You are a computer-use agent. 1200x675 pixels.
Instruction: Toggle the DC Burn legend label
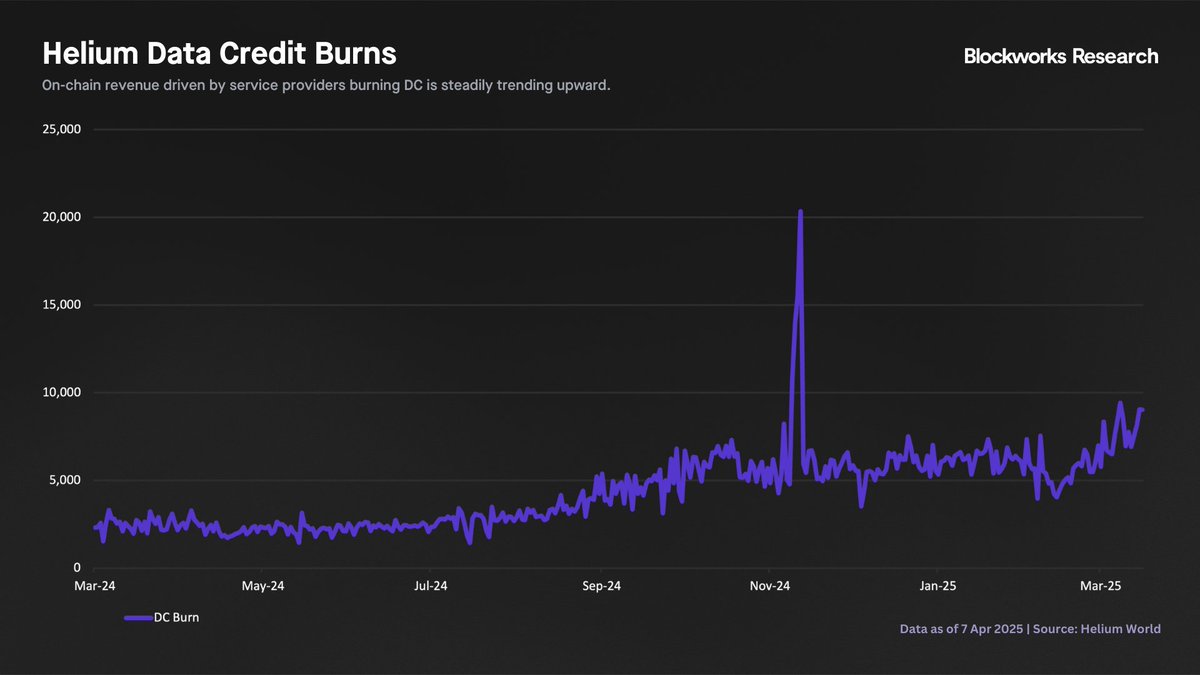coord(176,618)
